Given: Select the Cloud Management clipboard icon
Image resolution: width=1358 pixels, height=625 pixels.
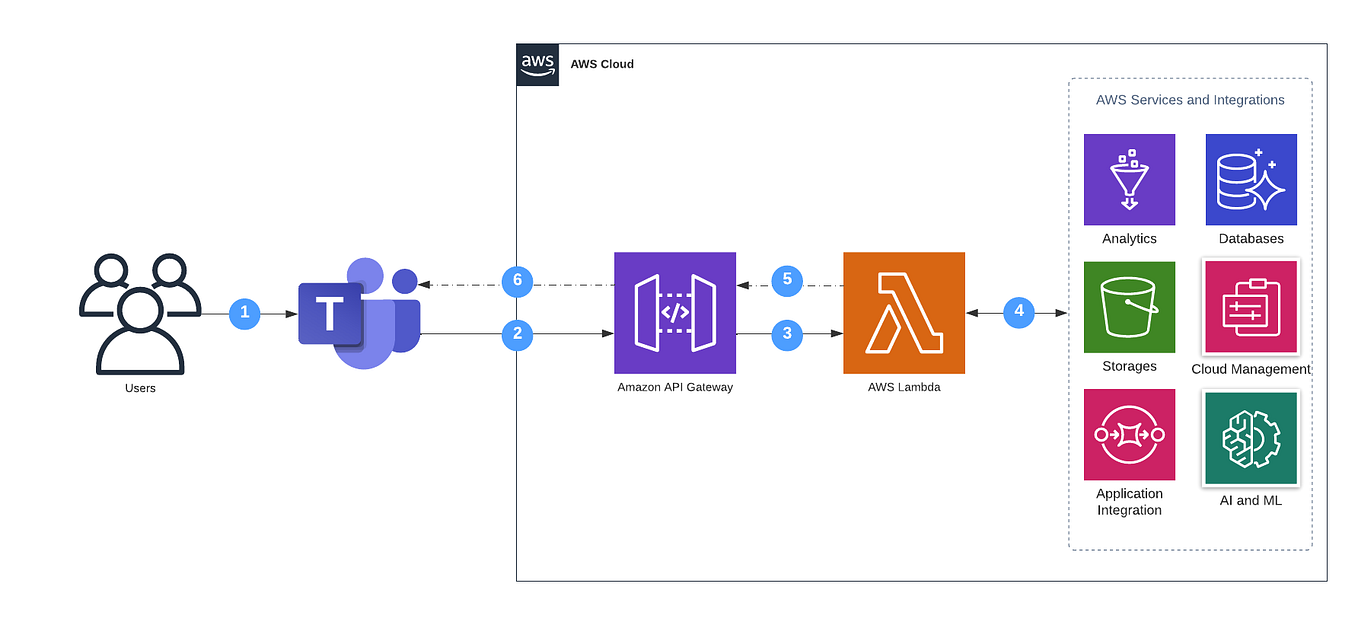Looking at the screenshot, I should coord(1250,307).
